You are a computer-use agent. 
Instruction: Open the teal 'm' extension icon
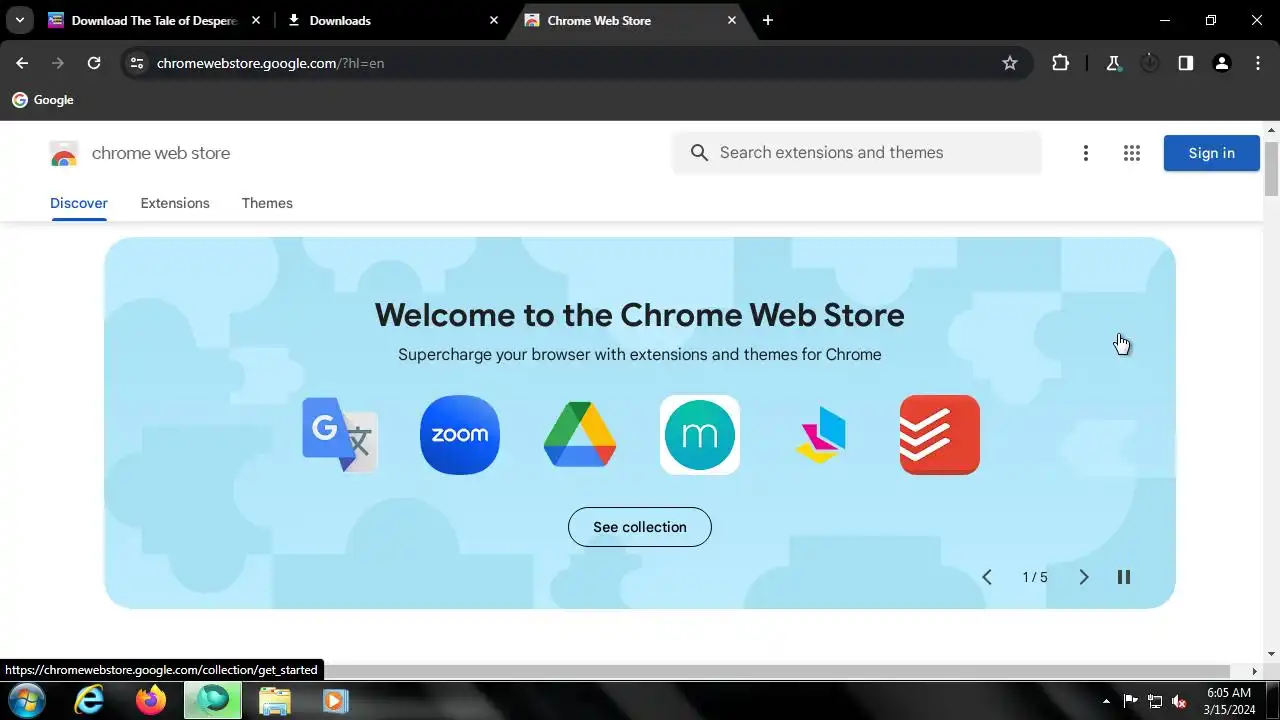click(700, 435)
